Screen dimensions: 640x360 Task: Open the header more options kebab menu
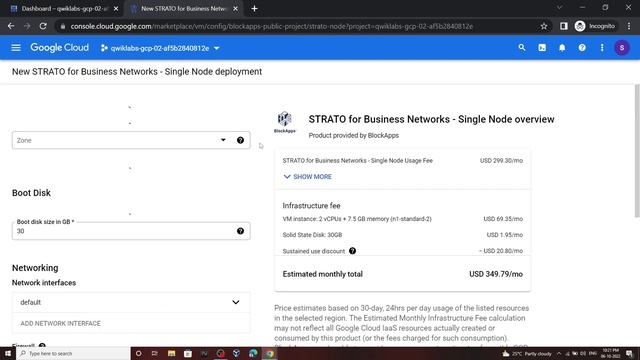(x=602, y=48)
